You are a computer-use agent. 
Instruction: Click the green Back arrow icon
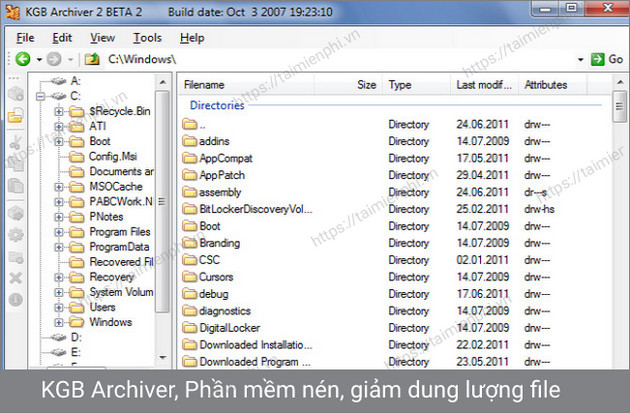click(x=23, y=59)
